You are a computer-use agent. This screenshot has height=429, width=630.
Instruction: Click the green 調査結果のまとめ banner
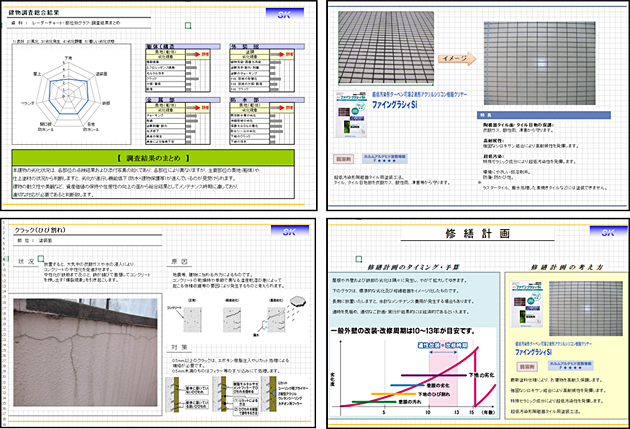[153, 158]
